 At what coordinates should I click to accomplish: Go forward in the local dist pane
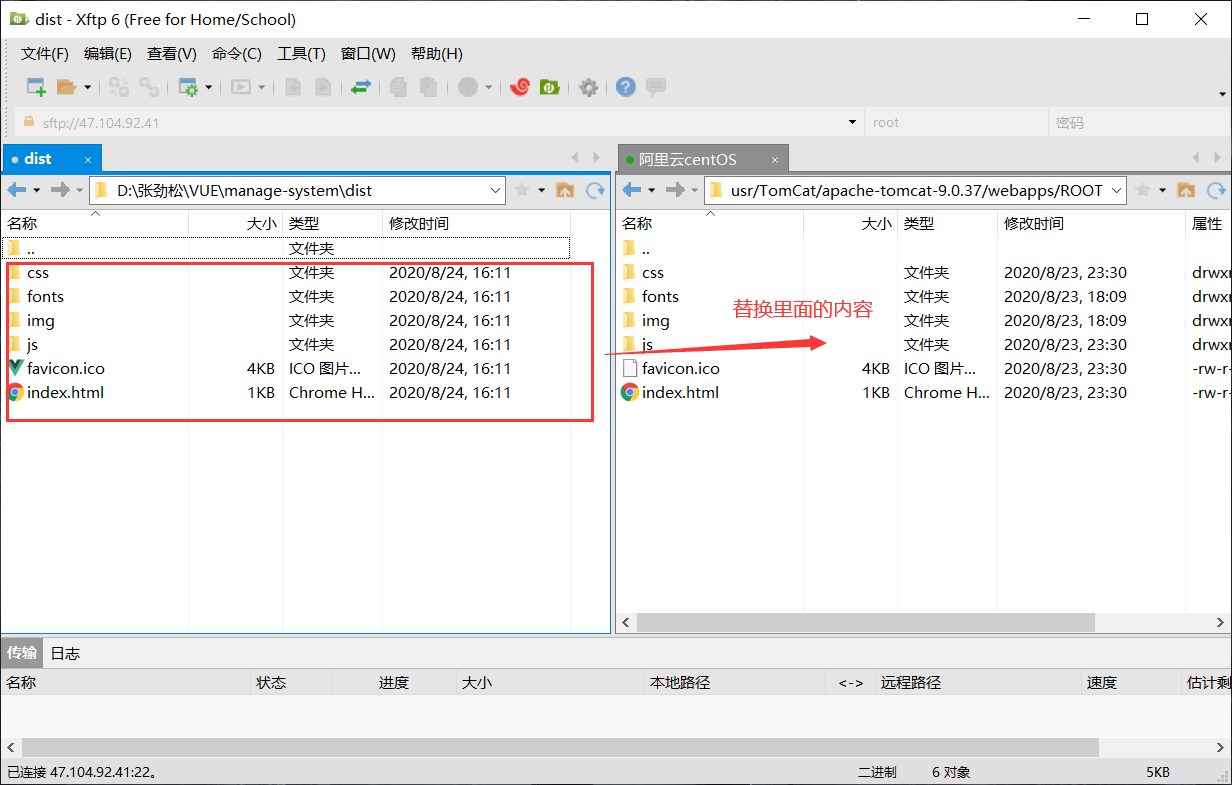[60, 190]
